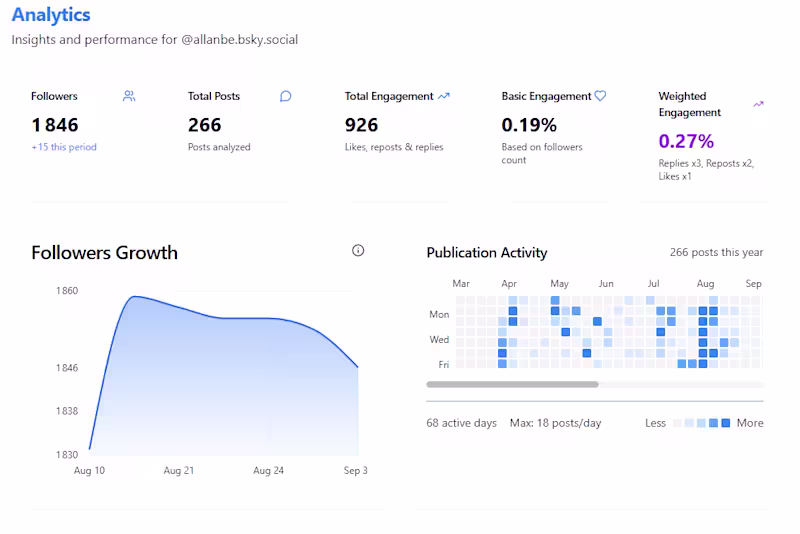Click the total posts value 266
Image resolution: width=800 pixels, height=534 pixels.
coord(205,125)
